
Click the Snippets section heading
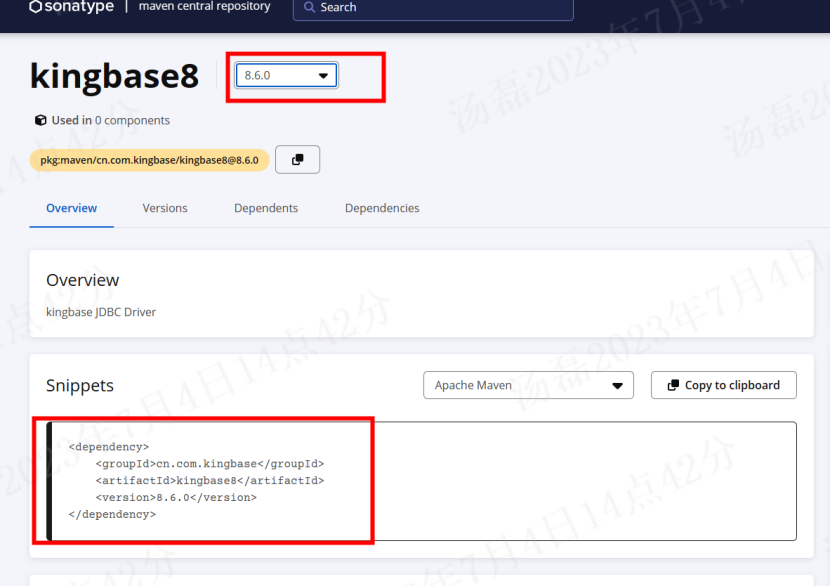pyautogui.click(x=80, y=385)
